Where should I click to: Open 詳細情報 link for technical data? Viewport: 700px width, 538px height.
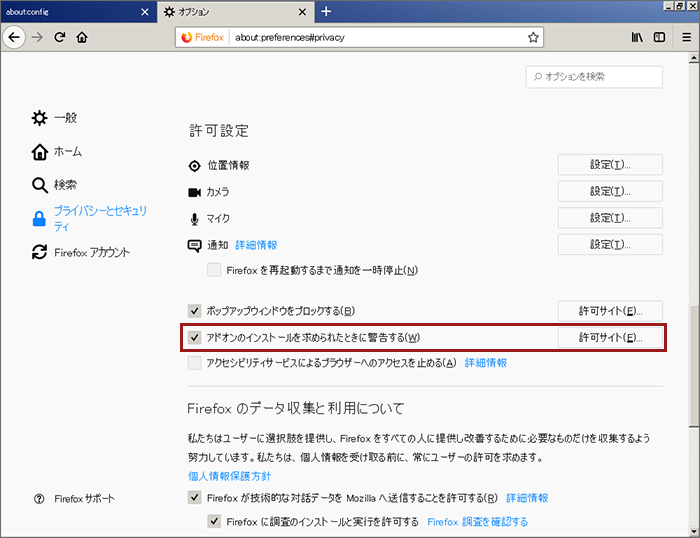[527, 498]
